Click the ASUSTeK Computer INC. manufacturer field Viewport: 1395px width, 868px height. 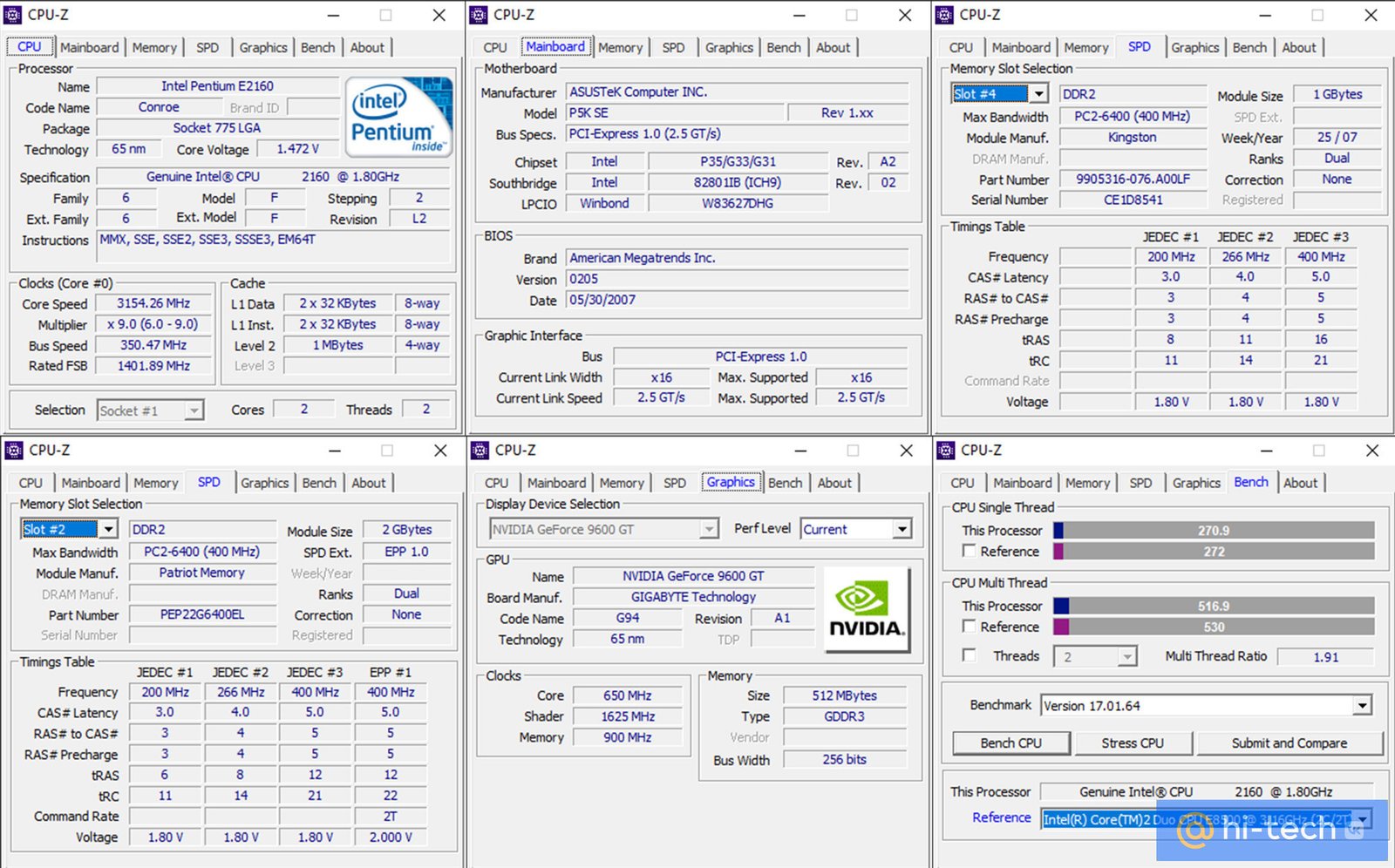737,92
